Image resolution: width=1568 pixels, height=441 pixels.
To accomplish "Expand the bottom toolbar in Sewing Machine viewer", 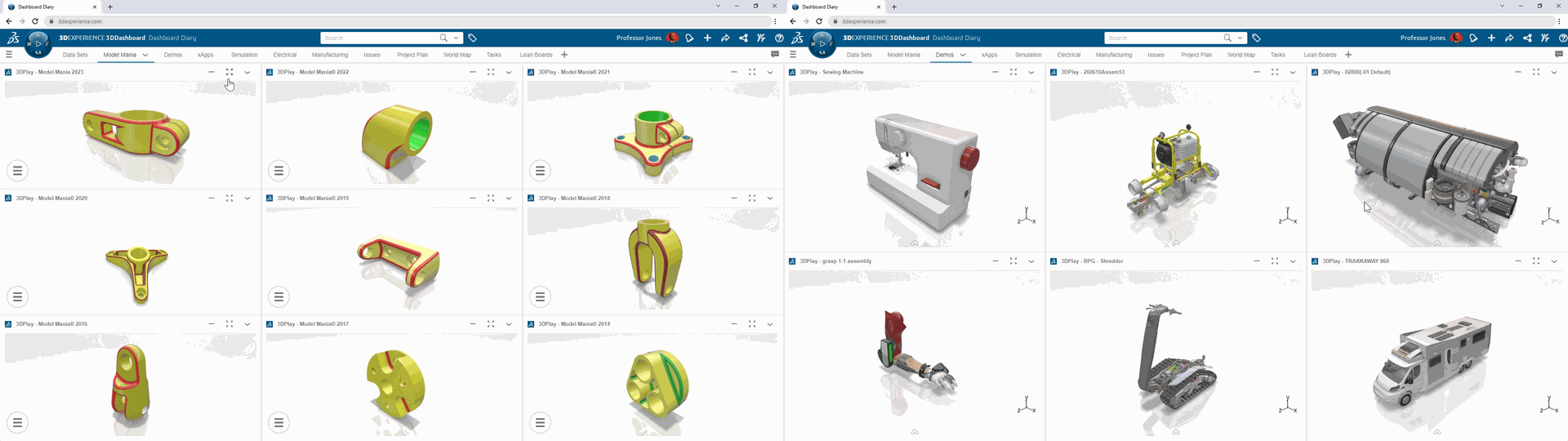I will tap(915, 243).
